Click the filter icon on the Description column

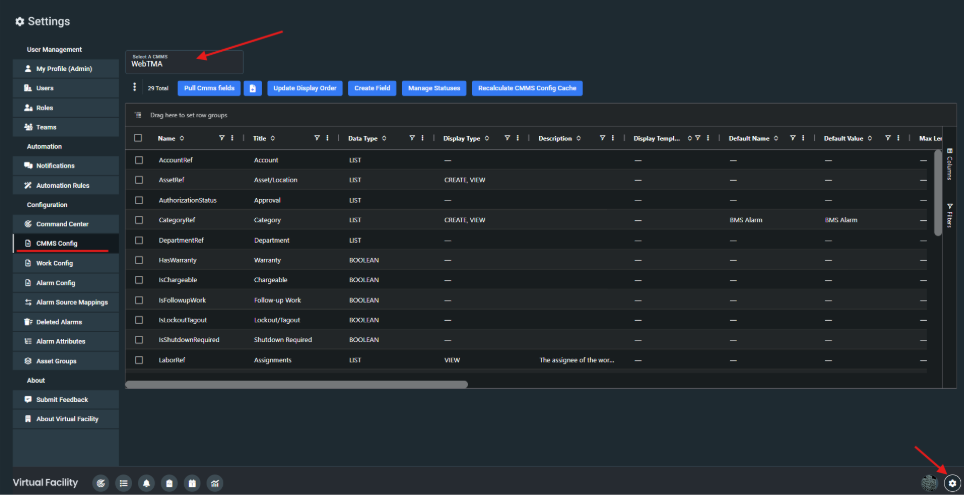pos(602,138)
